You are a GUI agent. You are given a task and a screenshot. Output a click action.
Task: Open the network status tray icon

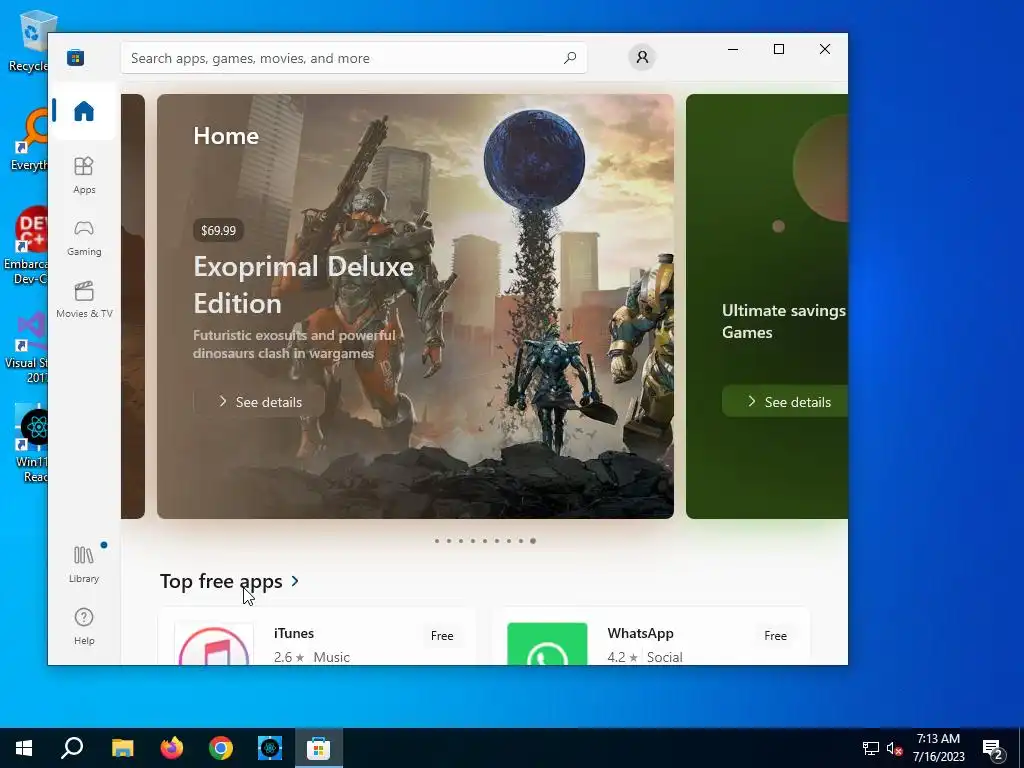point(871,748)
